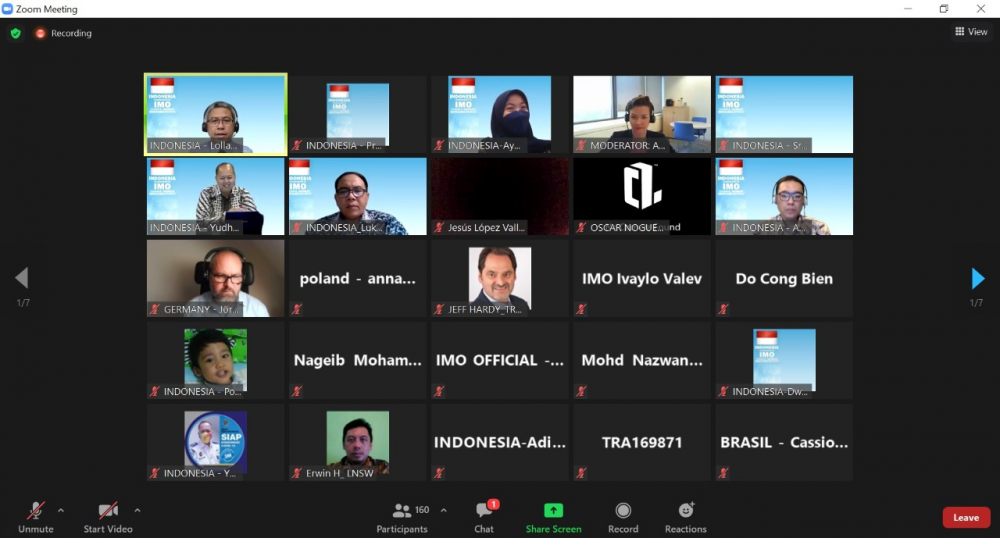This screenshot has height=538, width=1000.
Task: Click muted mic icon on Do Cong Bien tile
Action: pos(723,310)
